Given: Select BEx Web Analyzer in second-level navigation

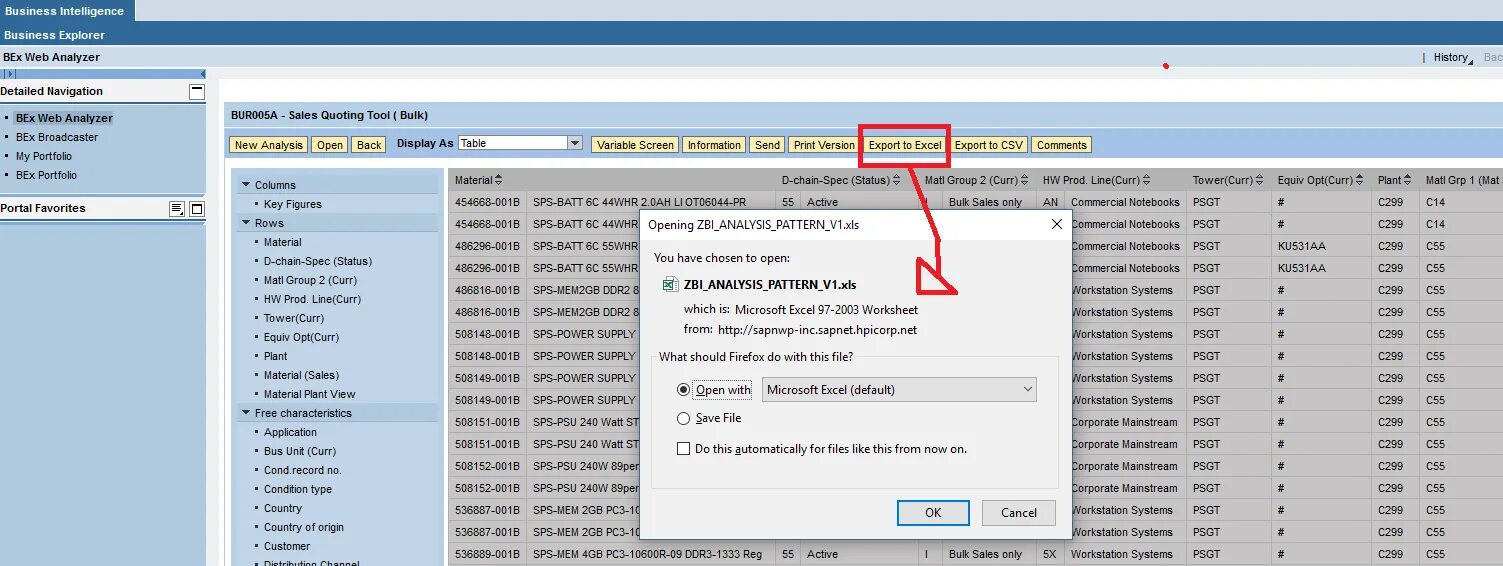Looking at the screenshot, I should (52, 57).
